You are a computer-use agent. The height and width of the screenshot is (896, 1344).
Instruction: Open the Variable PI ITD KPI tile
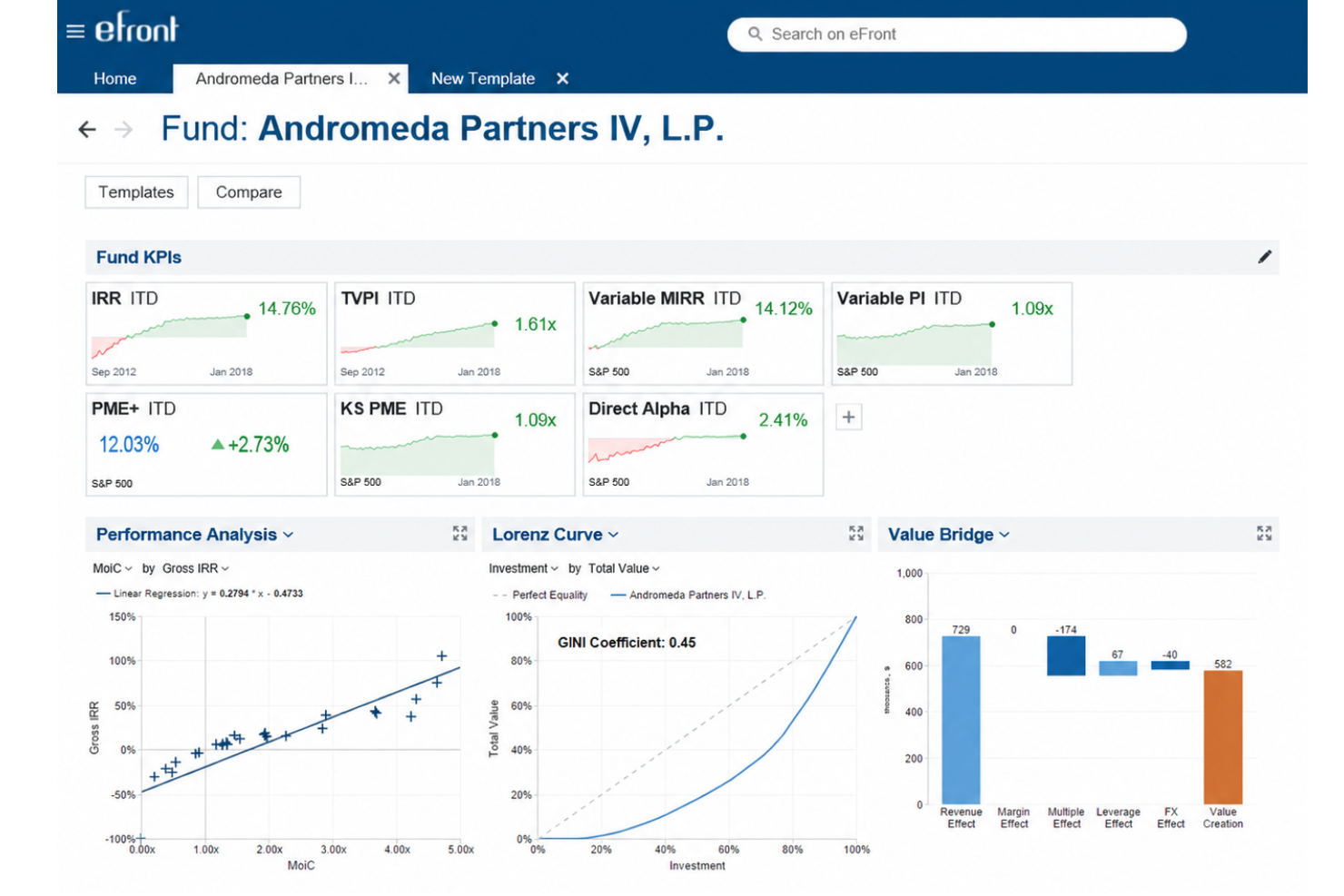point(952,334)
